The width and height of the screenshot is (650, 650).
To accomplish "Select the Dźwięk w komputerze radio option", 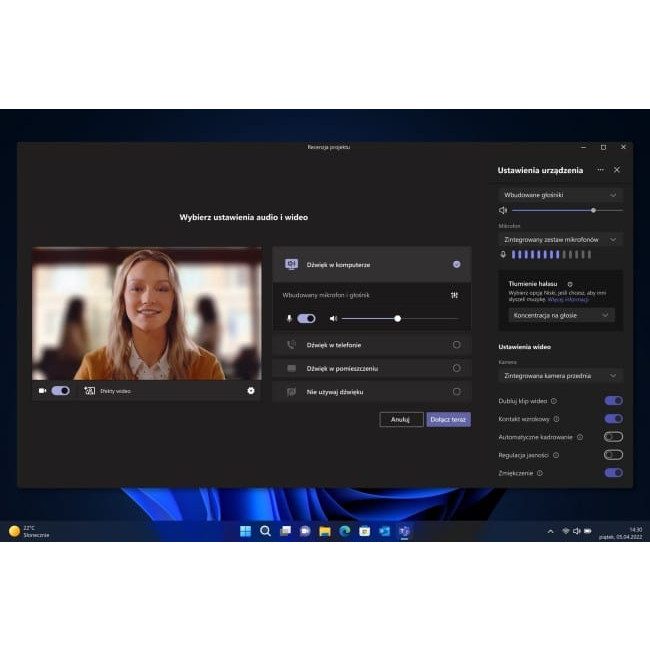I will [456, 264].
